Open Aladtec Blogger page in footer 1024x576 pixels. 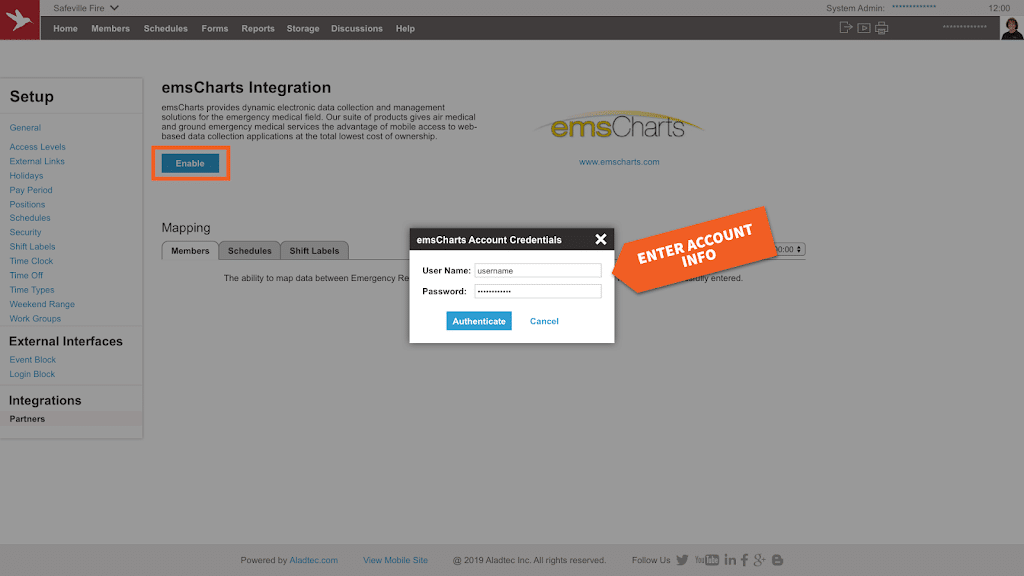[x=777, y=560]
